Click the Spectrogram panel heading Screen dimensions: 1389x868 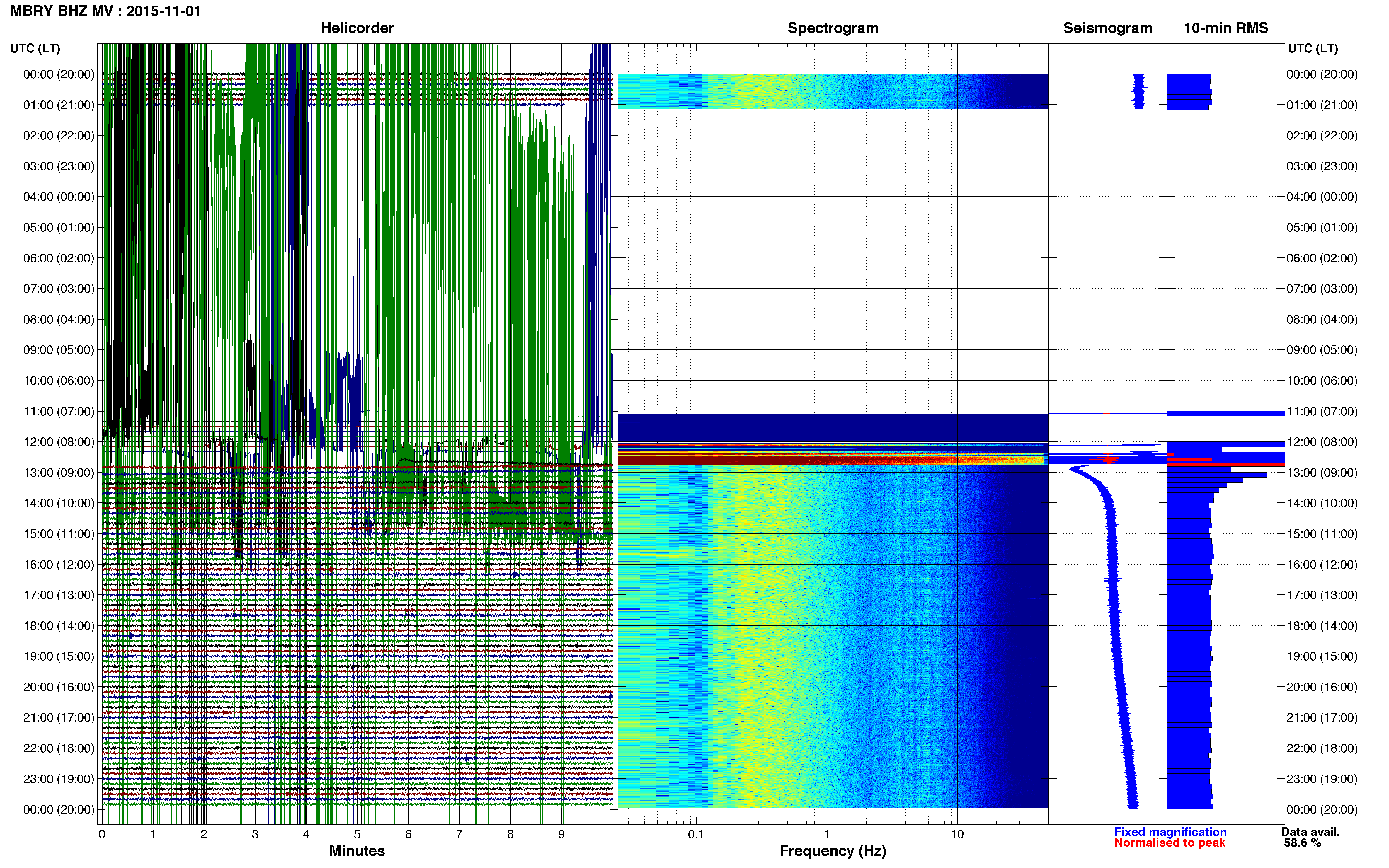[833, 28]
